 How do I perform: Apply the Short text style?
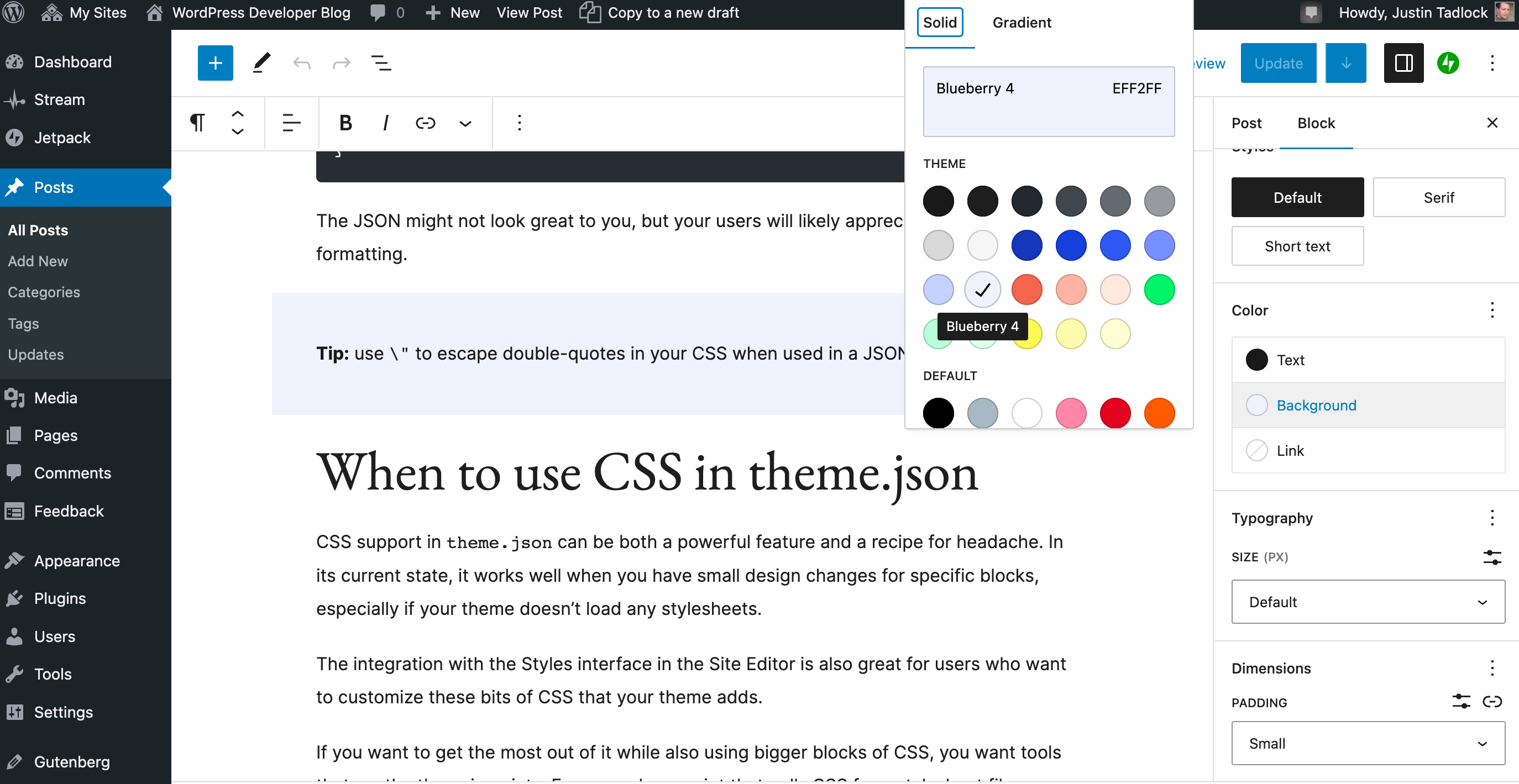[x=1297, y=246]
